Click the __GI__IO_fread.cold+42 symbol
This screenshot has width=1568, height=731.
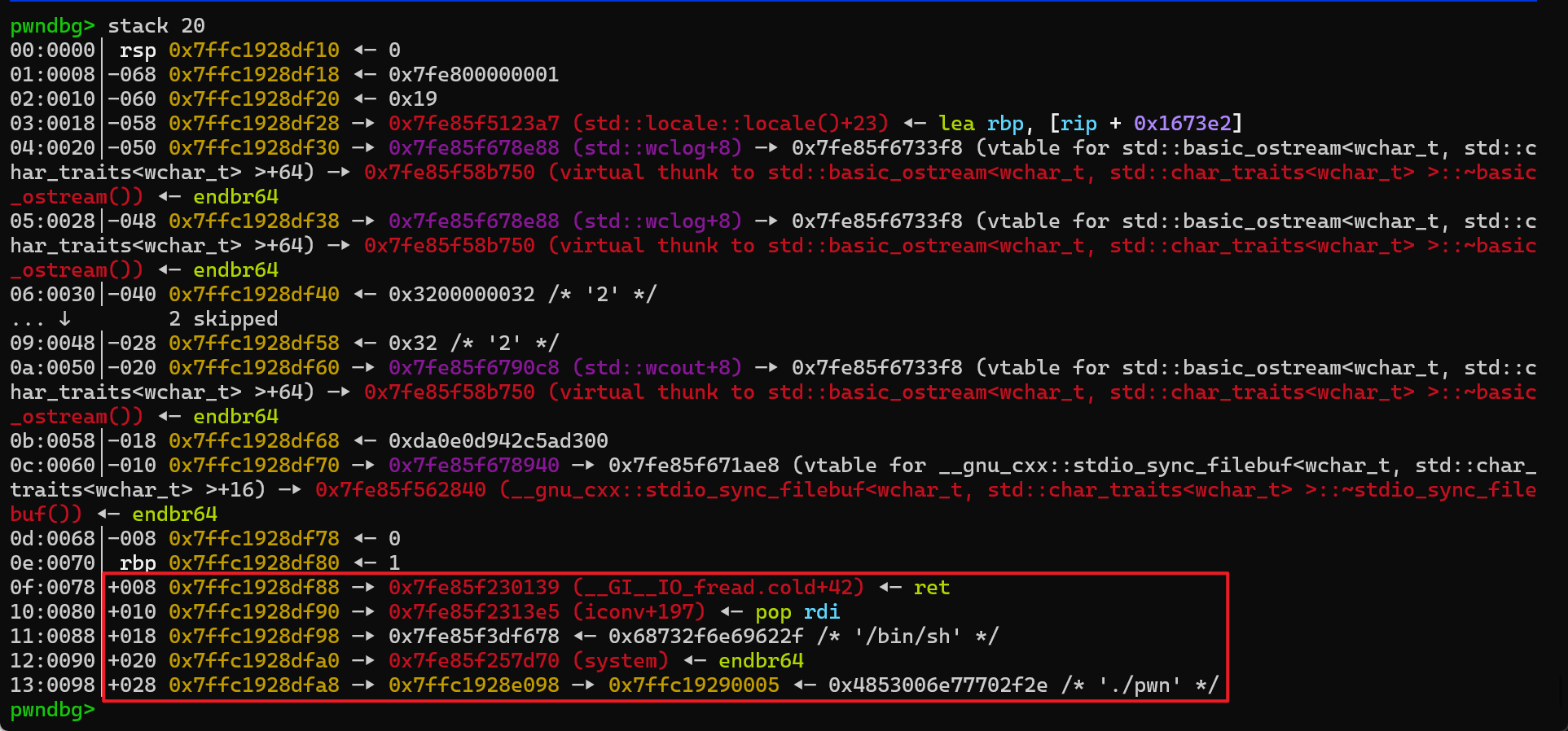click(x=718, y=588)
